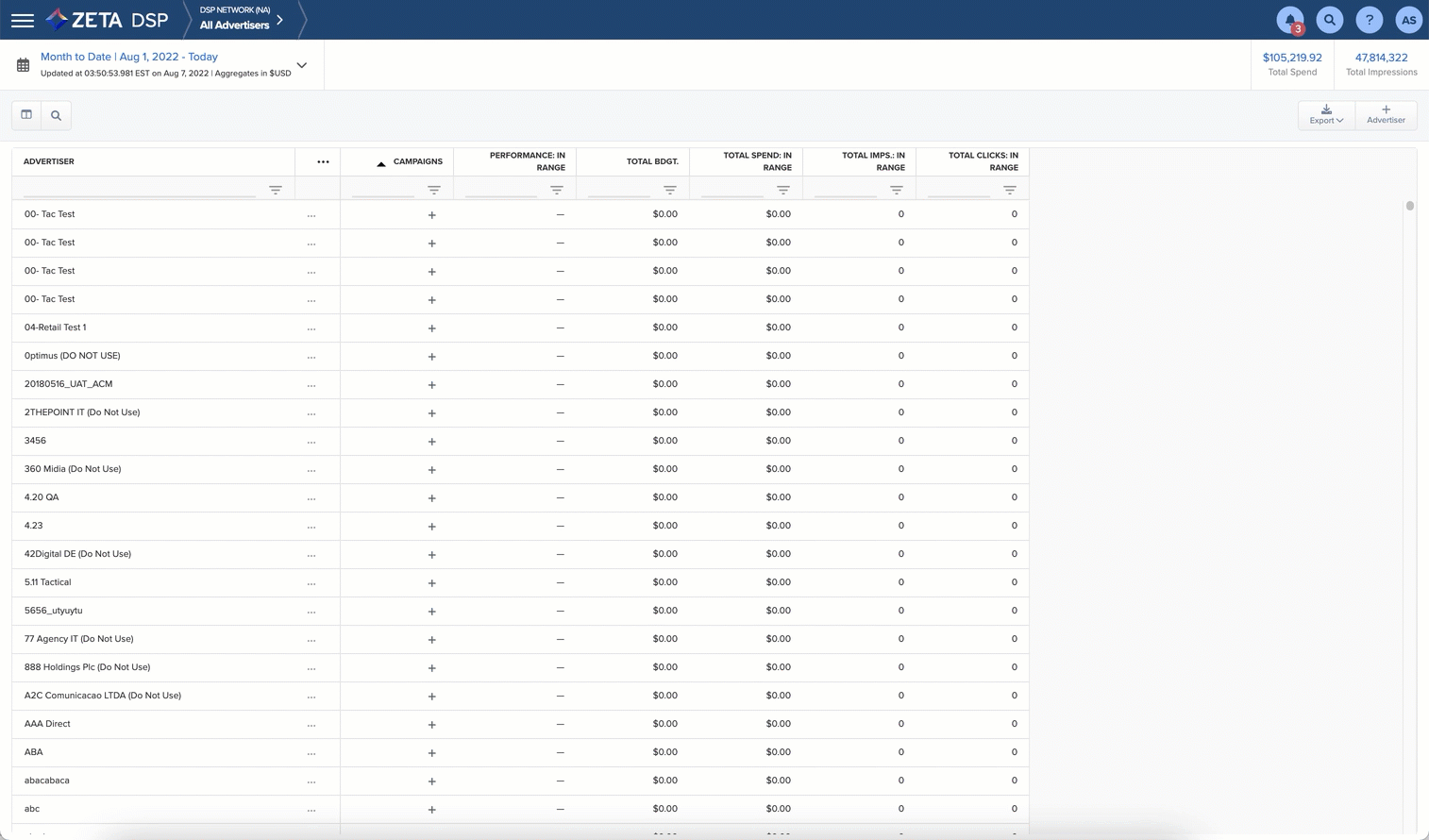Expand campaigns for AAA Direct row
1429x840 pixels.
coord(432,725)
